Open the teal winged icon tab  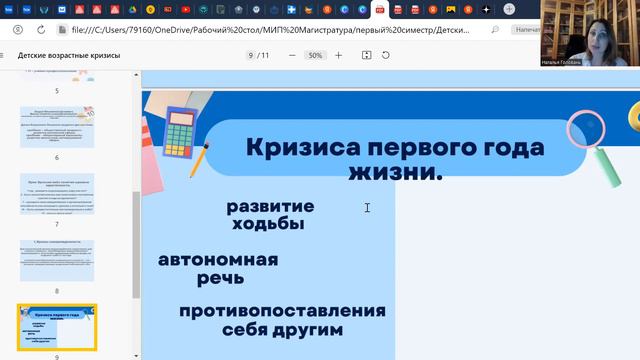44,9
